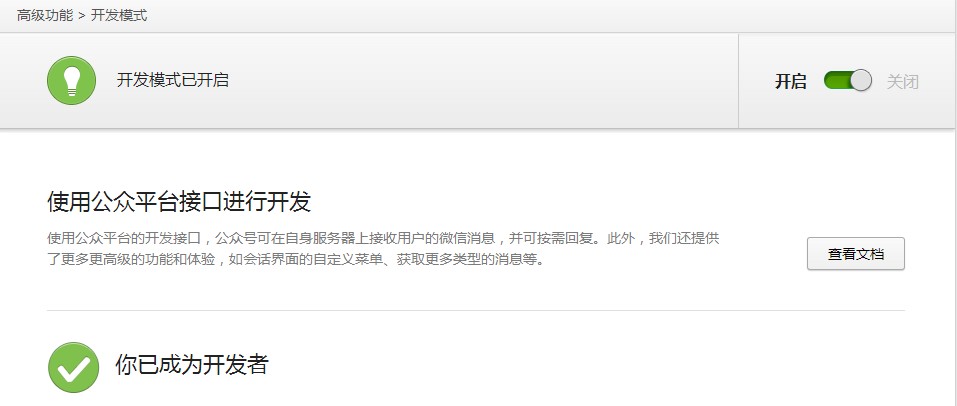The image size is (957, 406).
Task: Click the round knob of the switch
Action: pyautogui.click(x=861, y=81)
